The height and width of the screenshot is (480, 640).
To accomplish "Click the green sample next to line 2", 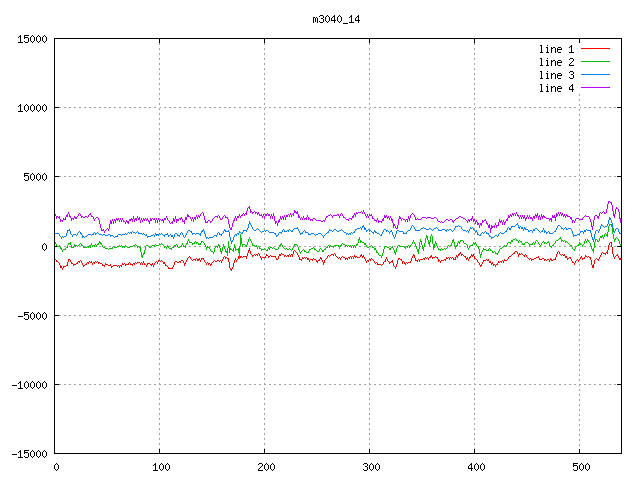I will [595, 62].
